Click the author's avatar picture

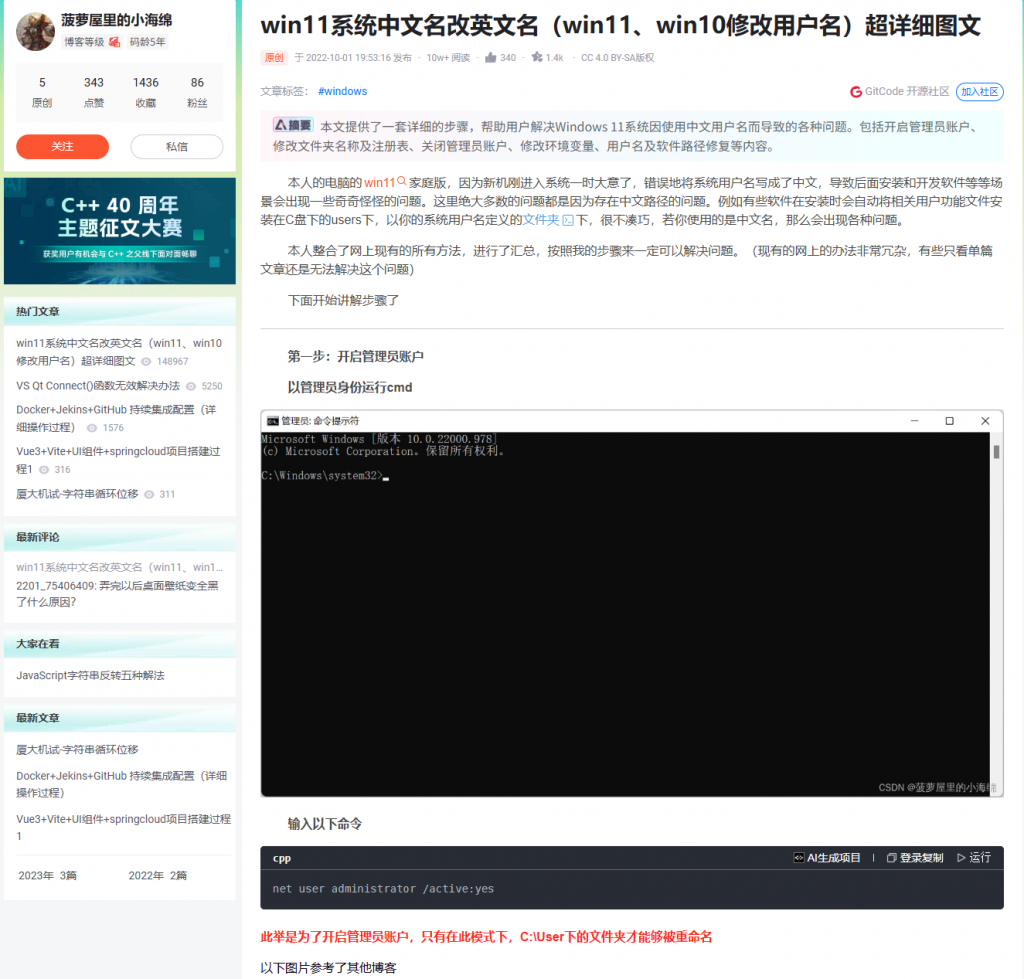36,32
